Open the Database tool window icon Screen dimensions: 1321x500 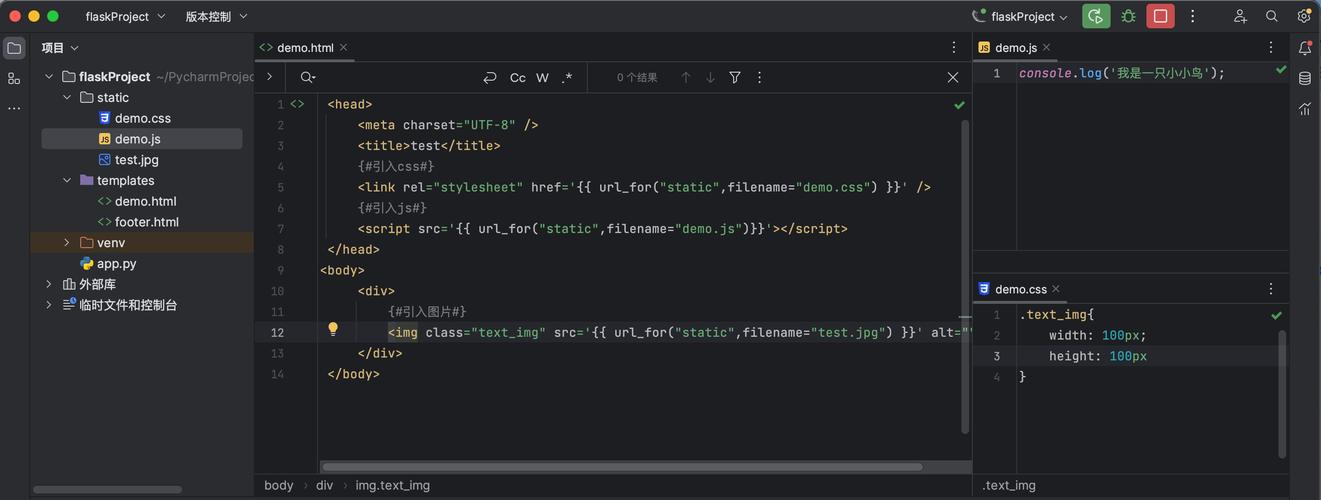[1305, 79]
